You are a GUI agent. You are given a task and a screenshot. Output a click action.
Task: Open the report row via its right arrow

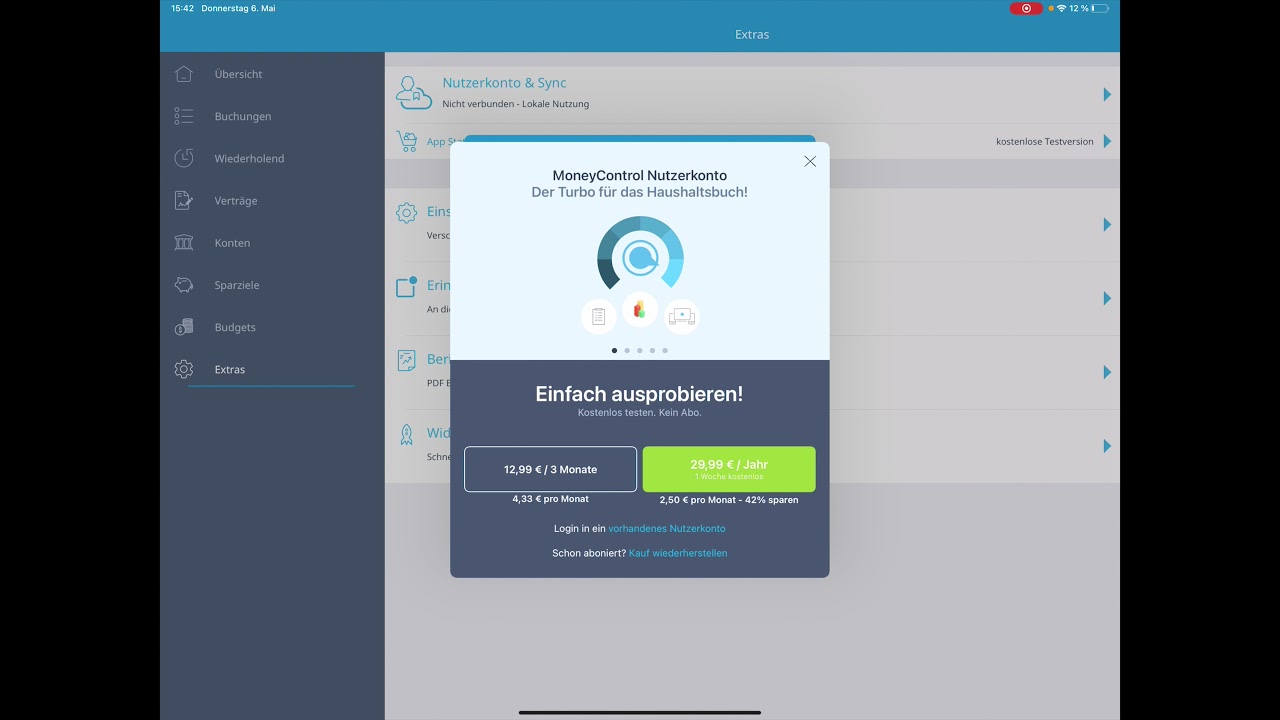pyautogui.click(x=1107, y=372)
